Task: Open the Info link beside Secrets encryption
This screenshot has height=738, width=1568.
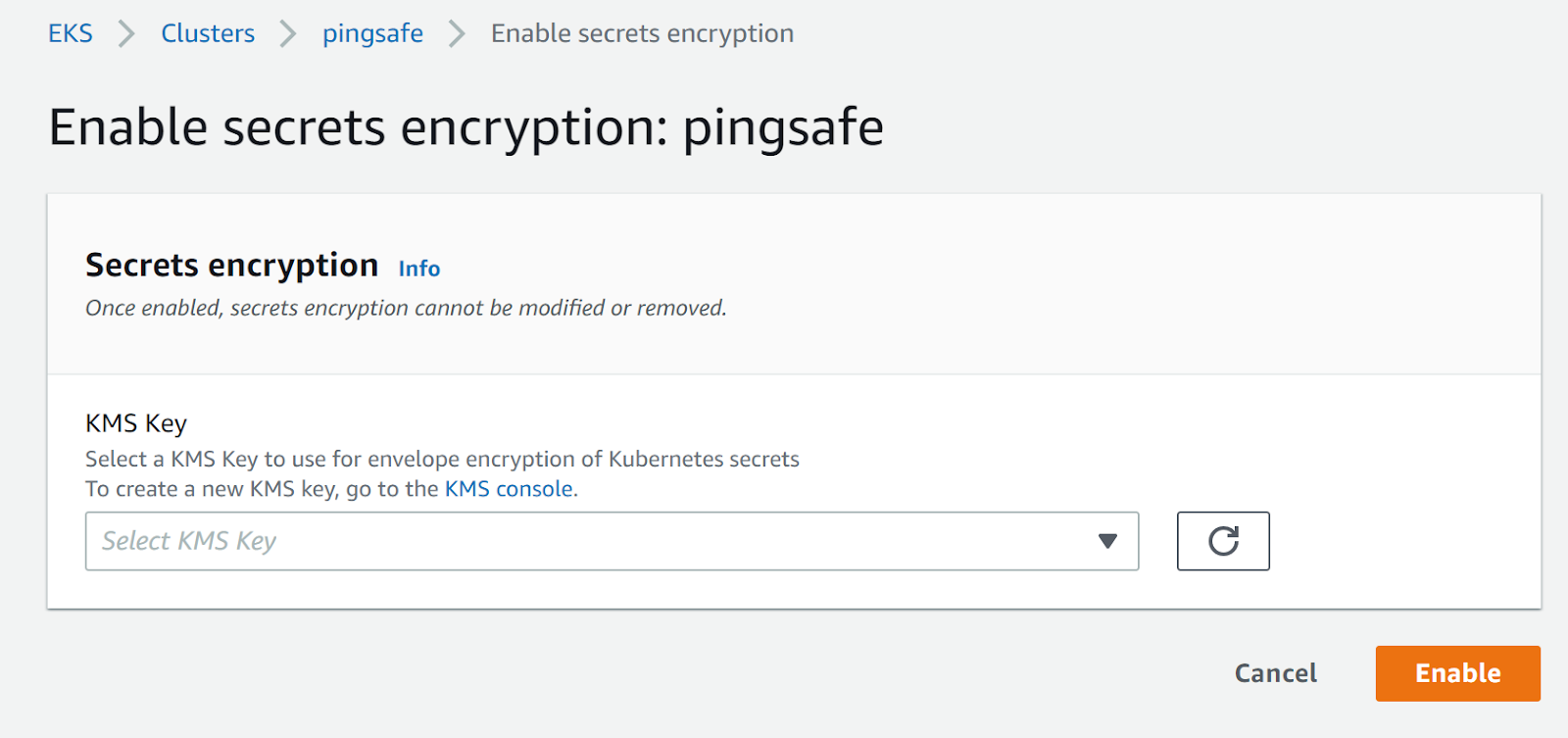Action: point(418,269)
